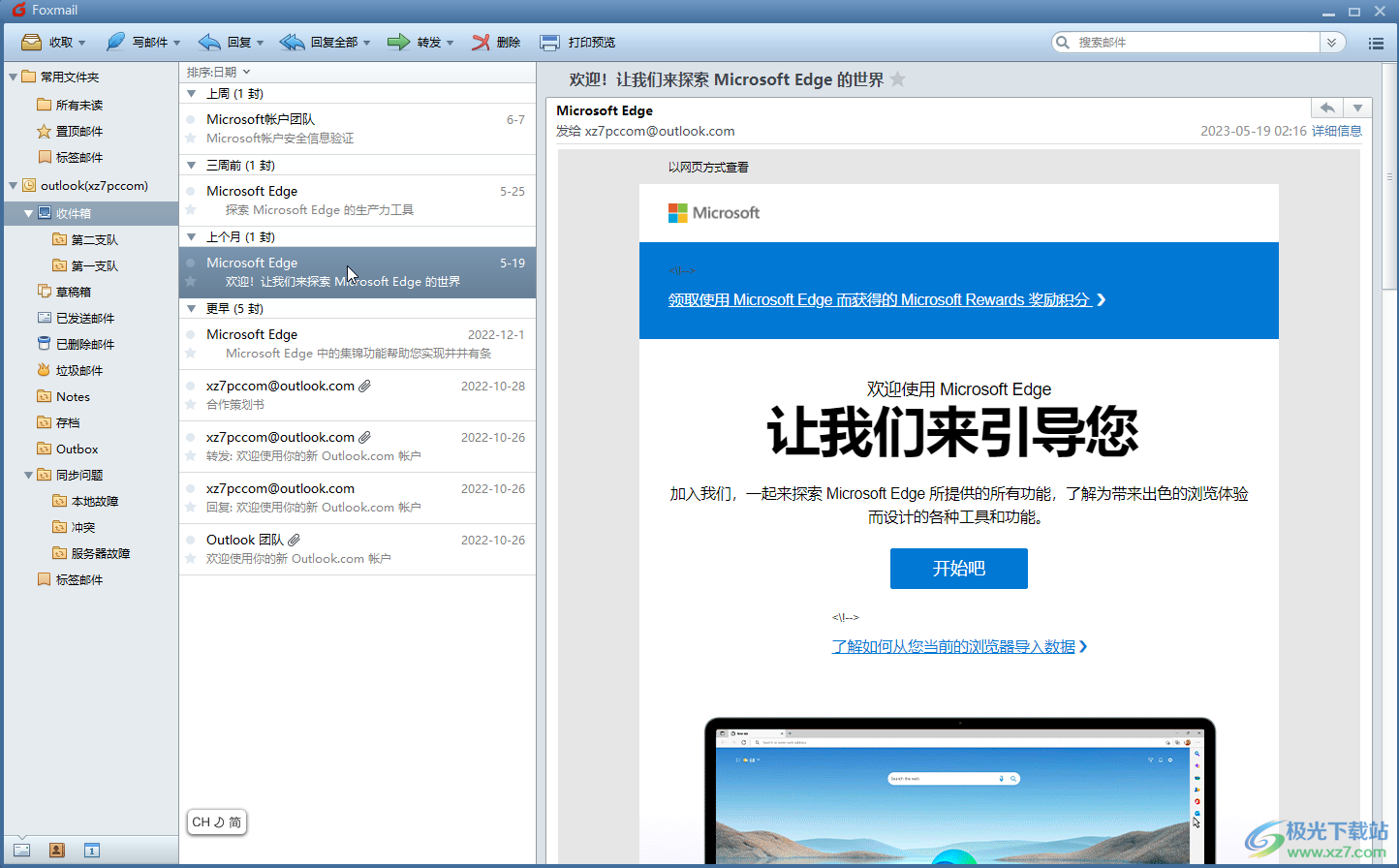Open the 置顶邮件 pinned mail folder

70,131
